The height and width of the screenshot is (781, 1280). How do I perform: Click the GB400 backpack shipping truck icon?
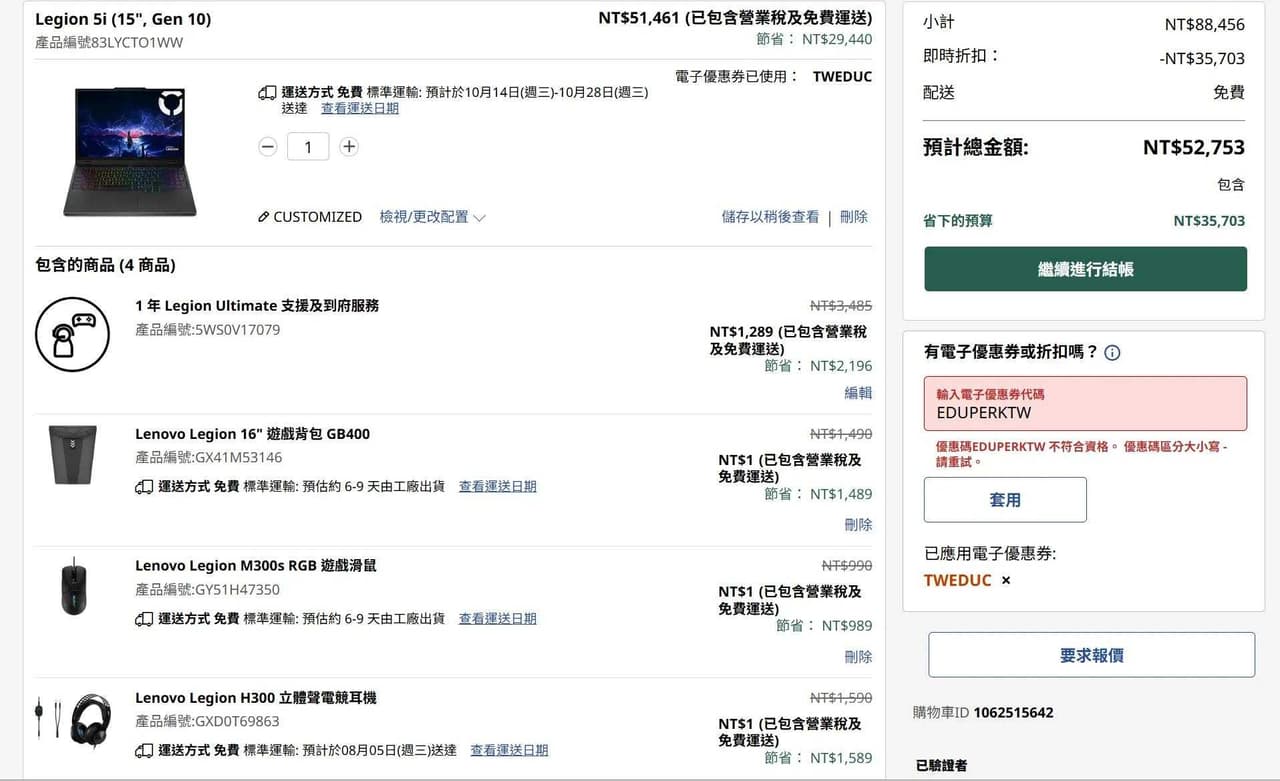tap(144, 487)
